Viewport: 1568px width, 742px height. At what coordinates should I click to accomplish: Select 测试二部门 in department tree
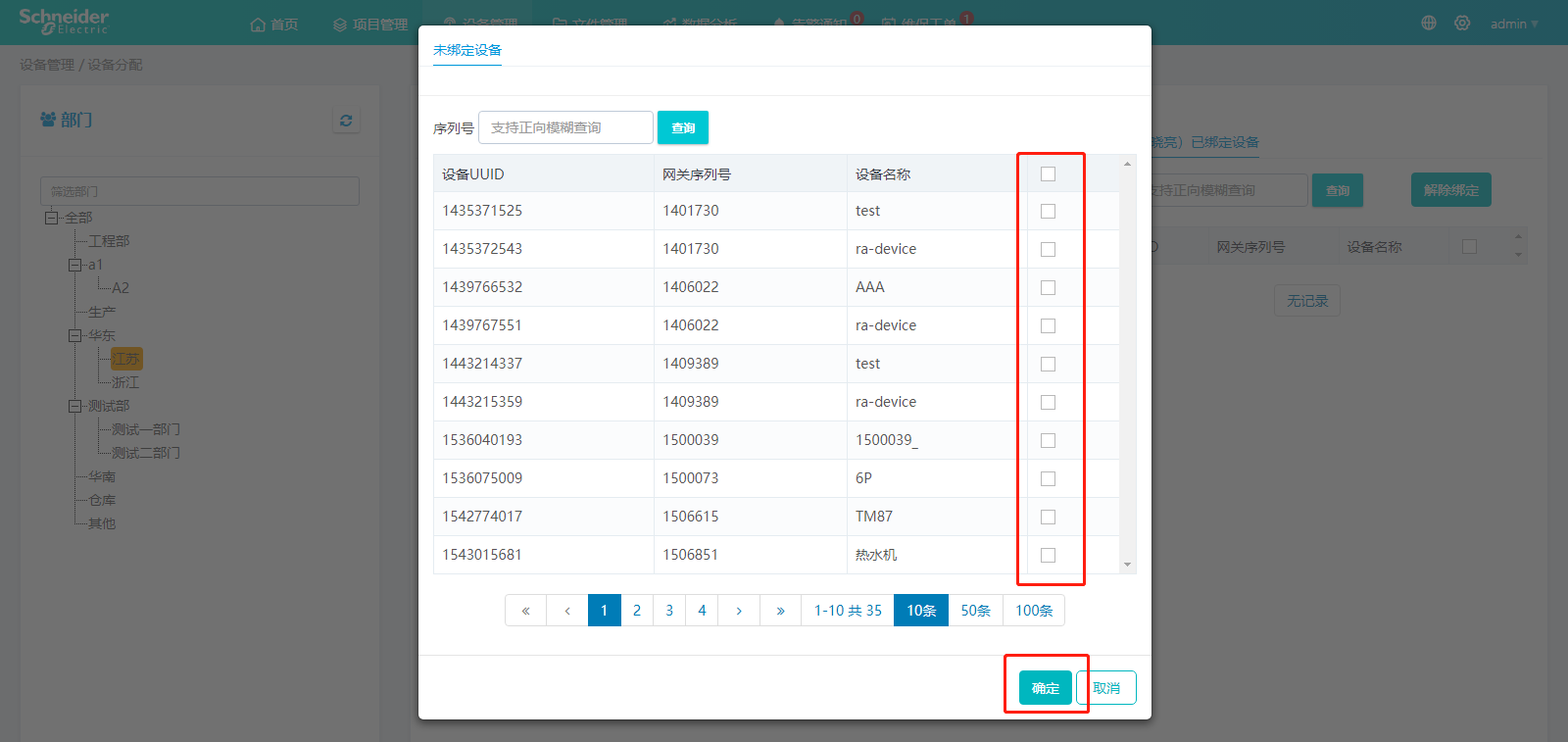(x=146, y=453)
